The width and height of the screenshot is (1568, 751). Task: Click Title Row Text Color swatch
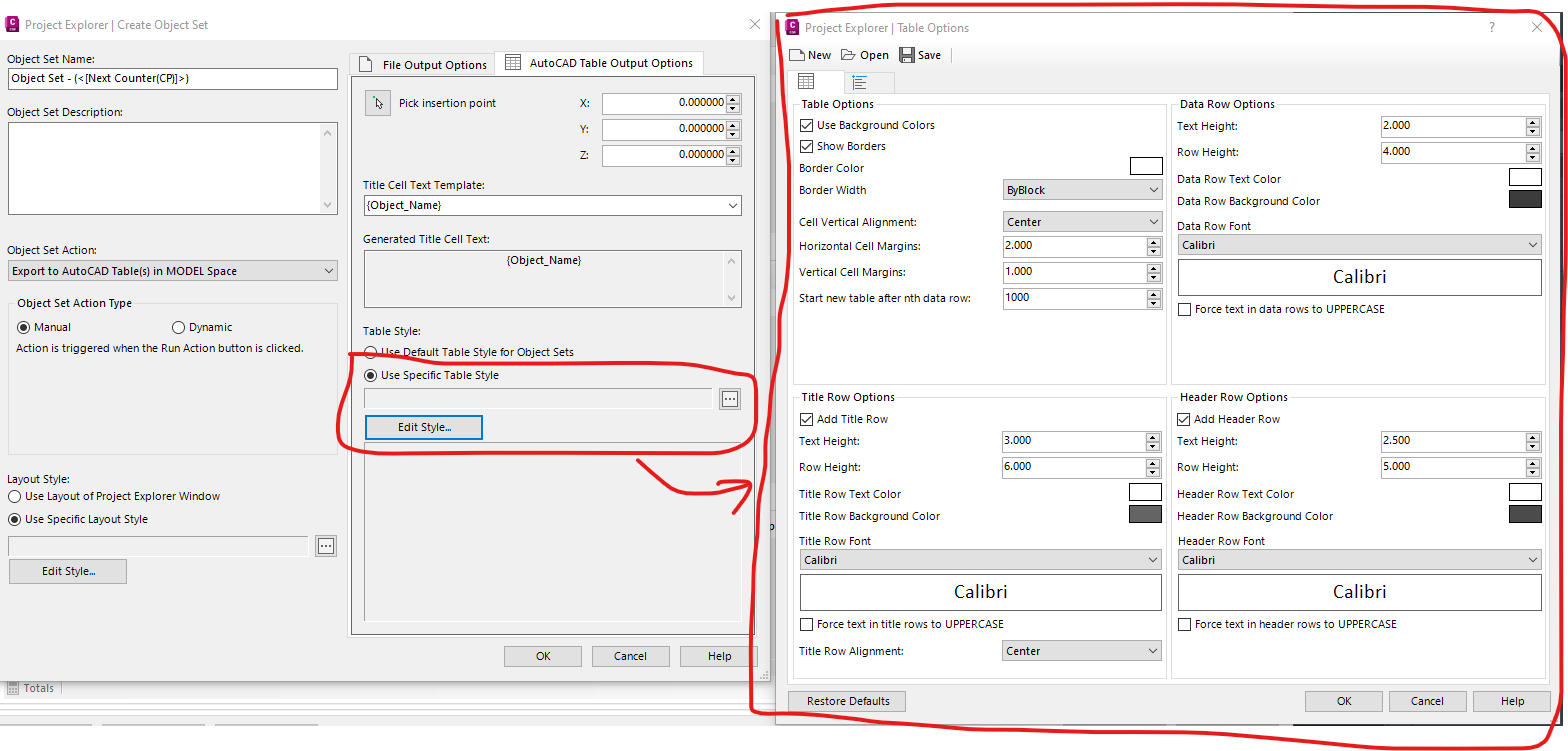[1146, 492]
